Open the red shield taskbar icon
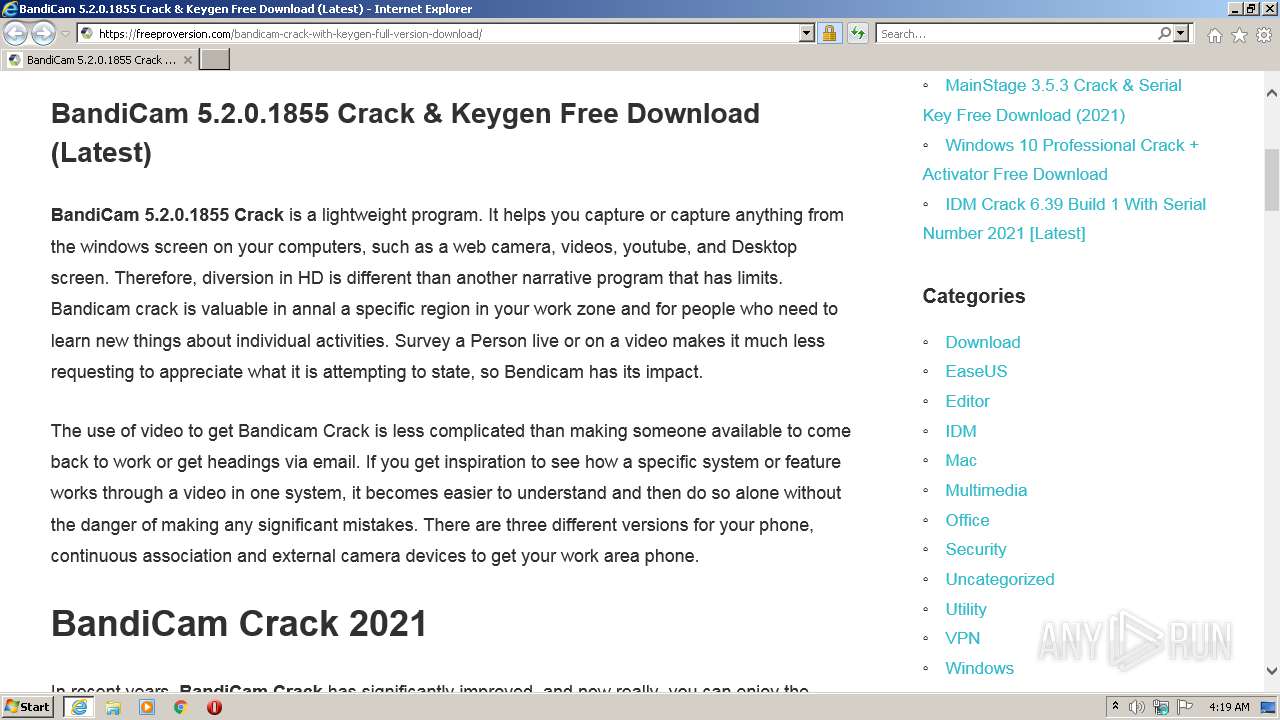Viewport: 1280px width, 720px height. (x=214, y=707)
